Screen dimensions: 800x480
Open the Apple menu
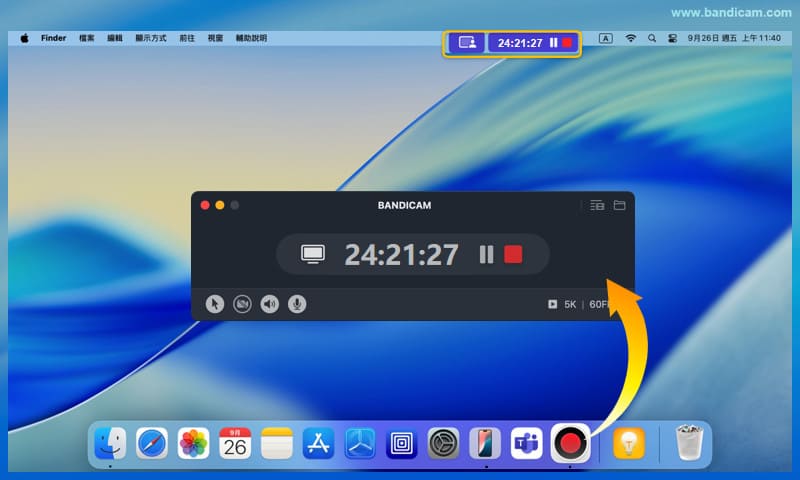point(24,38)
